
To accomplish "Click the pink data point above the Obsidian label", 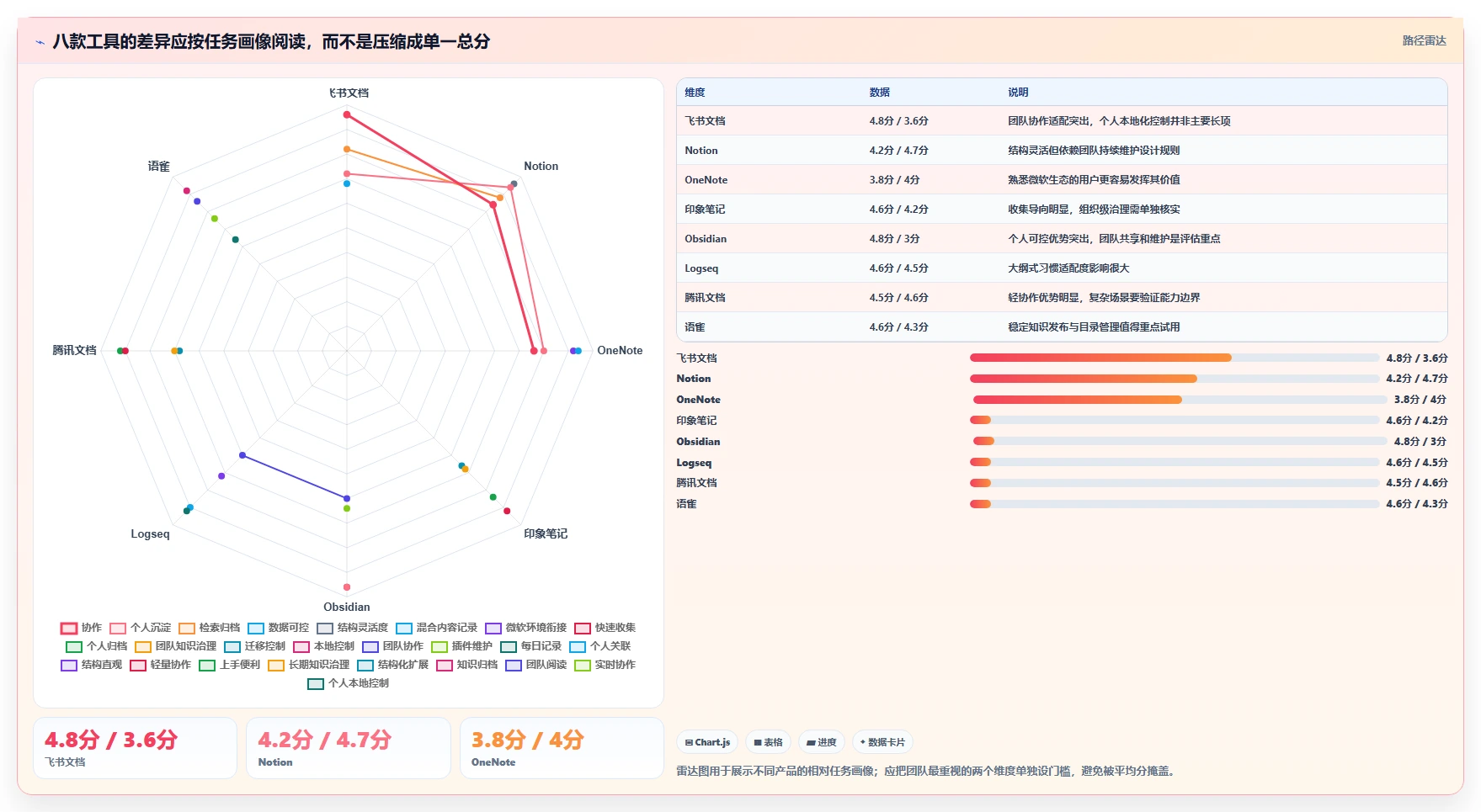I will coord(347,587).
